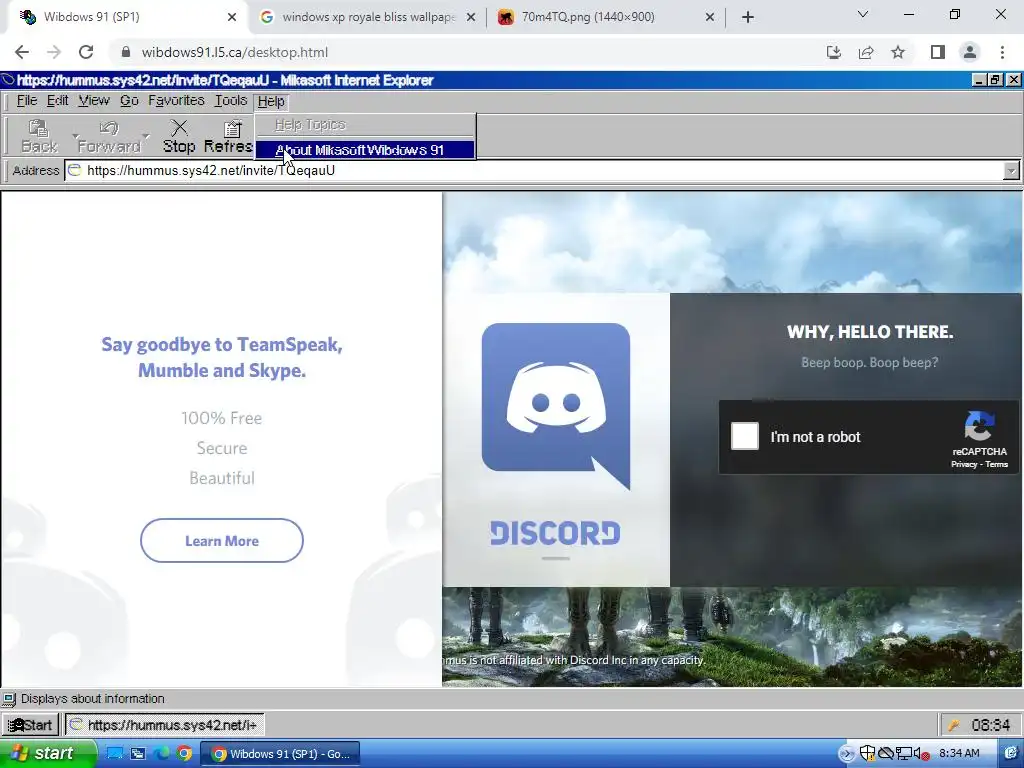This screenshot has height=768, width=1024.
Task: Click the Wibdows 91 tray clock 08:34
Action: [991, 725]
